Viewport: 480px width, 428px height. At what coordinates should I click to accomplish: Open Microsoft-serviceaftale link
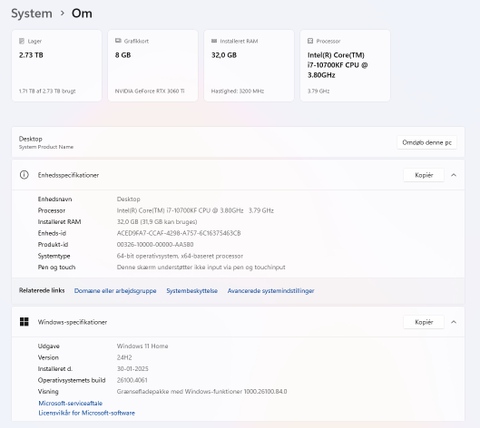70,403
